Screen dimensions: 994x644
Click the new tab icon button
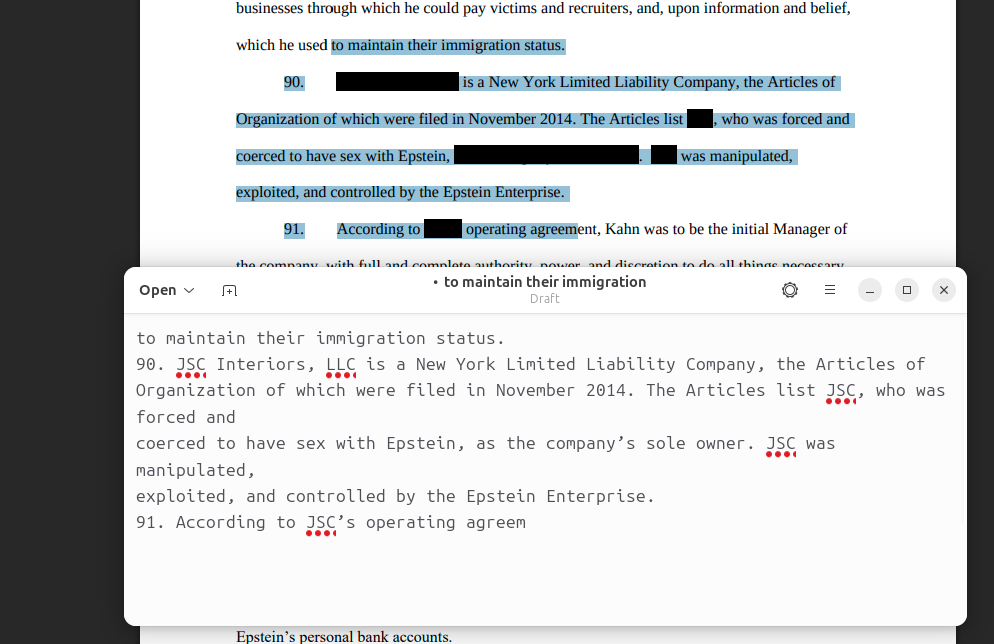click(229, 290)
